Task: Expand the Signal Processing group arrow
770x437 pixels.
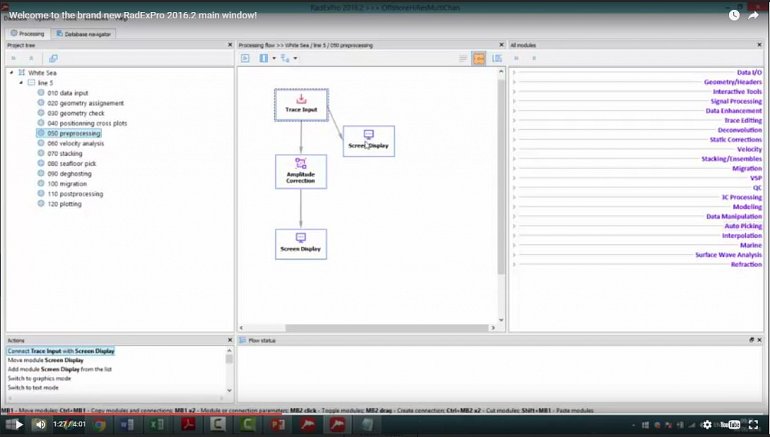Action: (514, 102)
